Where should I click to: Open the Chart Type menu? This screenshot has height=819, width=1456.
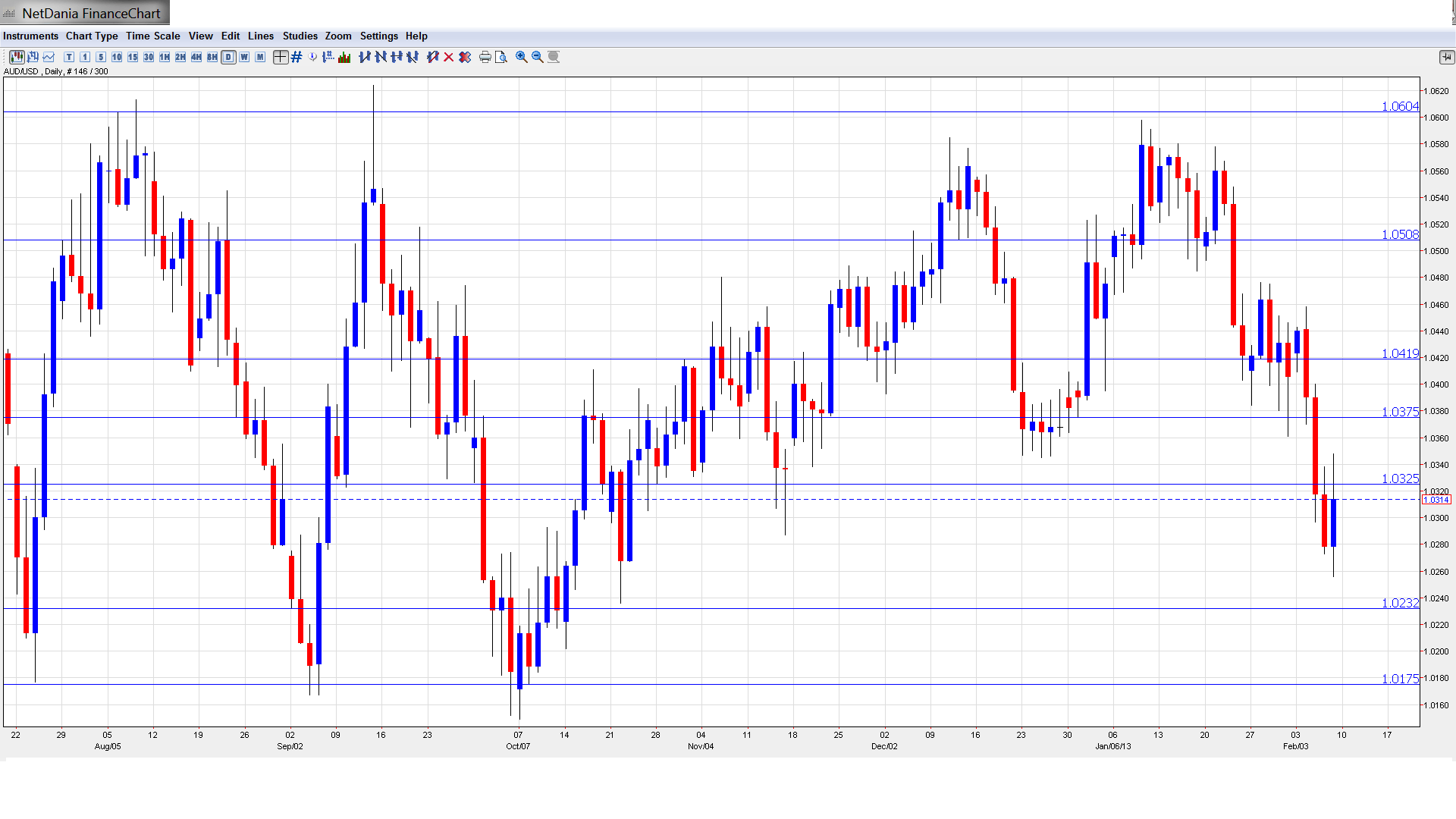[92, 36]
